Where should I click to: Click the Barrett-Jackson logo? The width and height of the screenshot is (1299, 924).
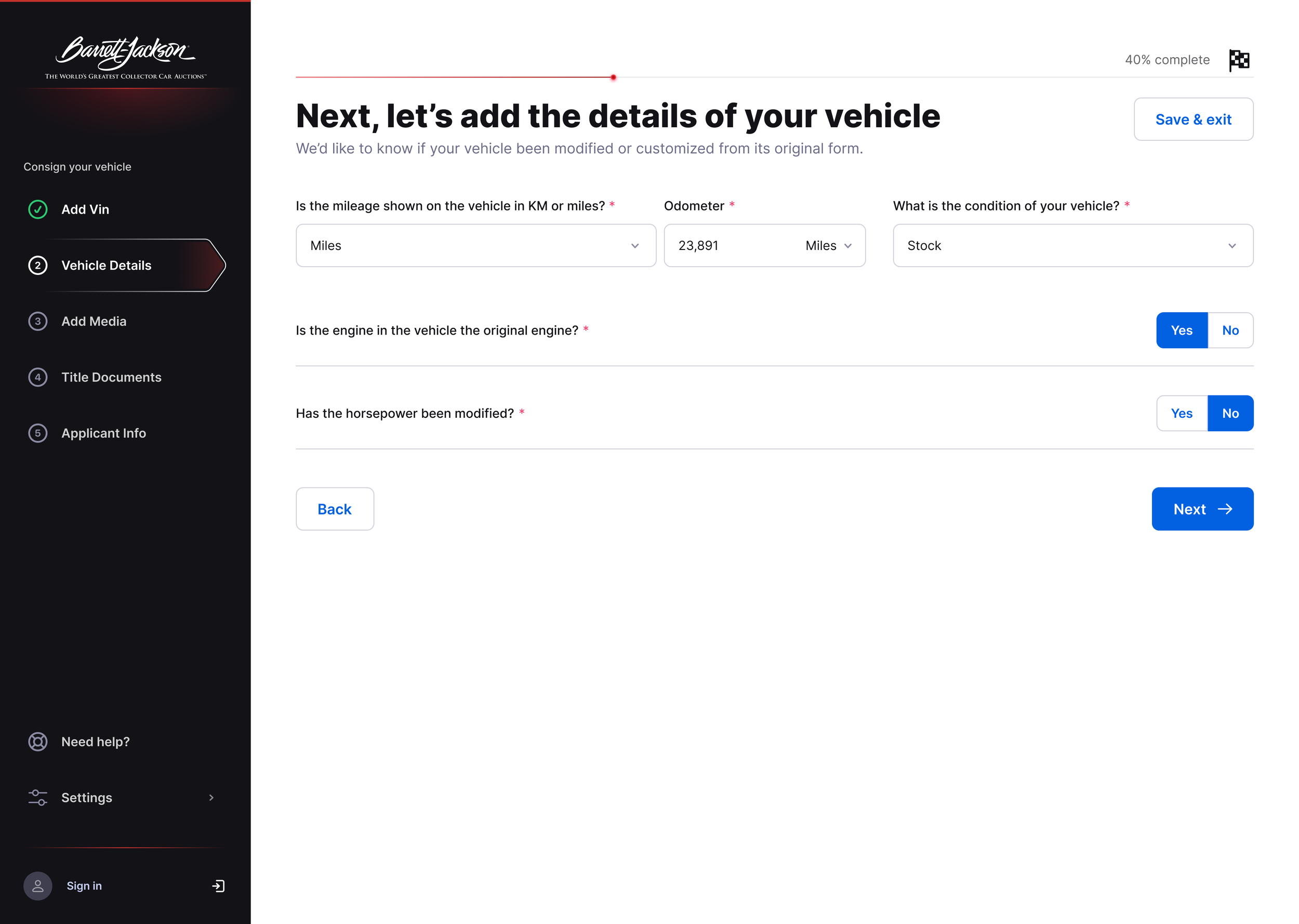[126, 58]
